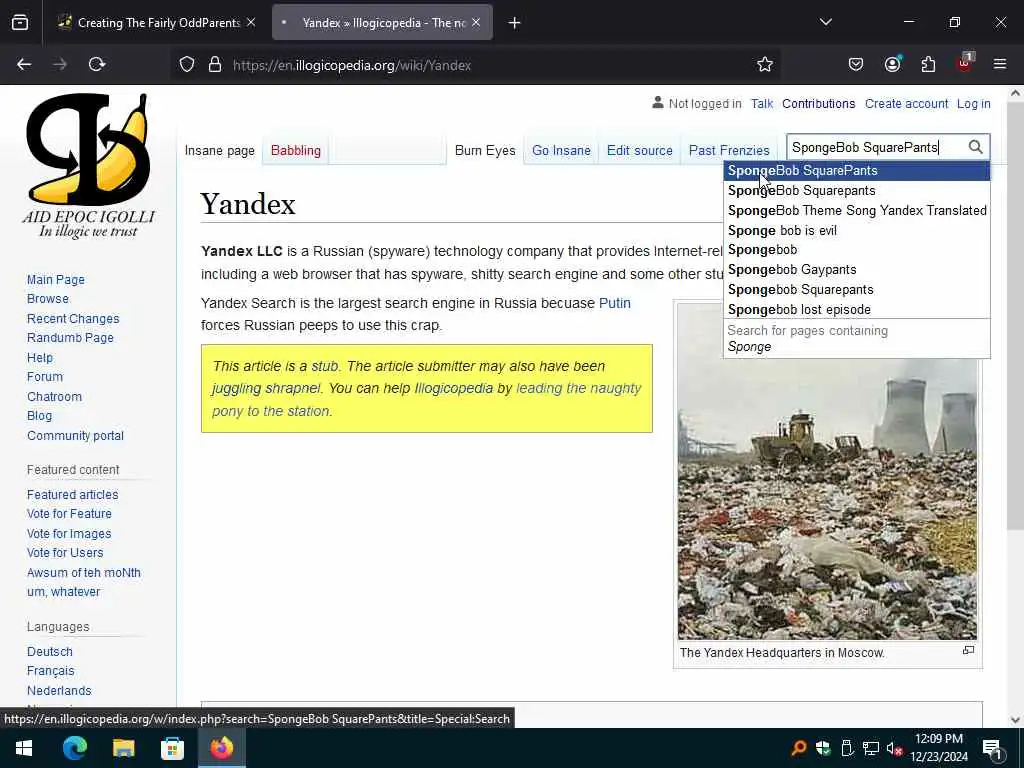The image size is (1024, 768).
Task: Close the Fairly OddParents tab
Action: click(251, 22)
